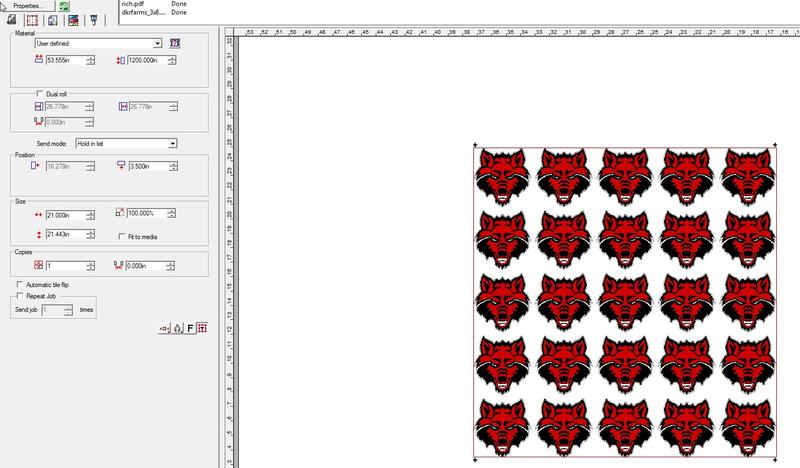The image size is (800, 468).
Task: Edit the copies spacing field 0.000in
Action: coord(145,266)
